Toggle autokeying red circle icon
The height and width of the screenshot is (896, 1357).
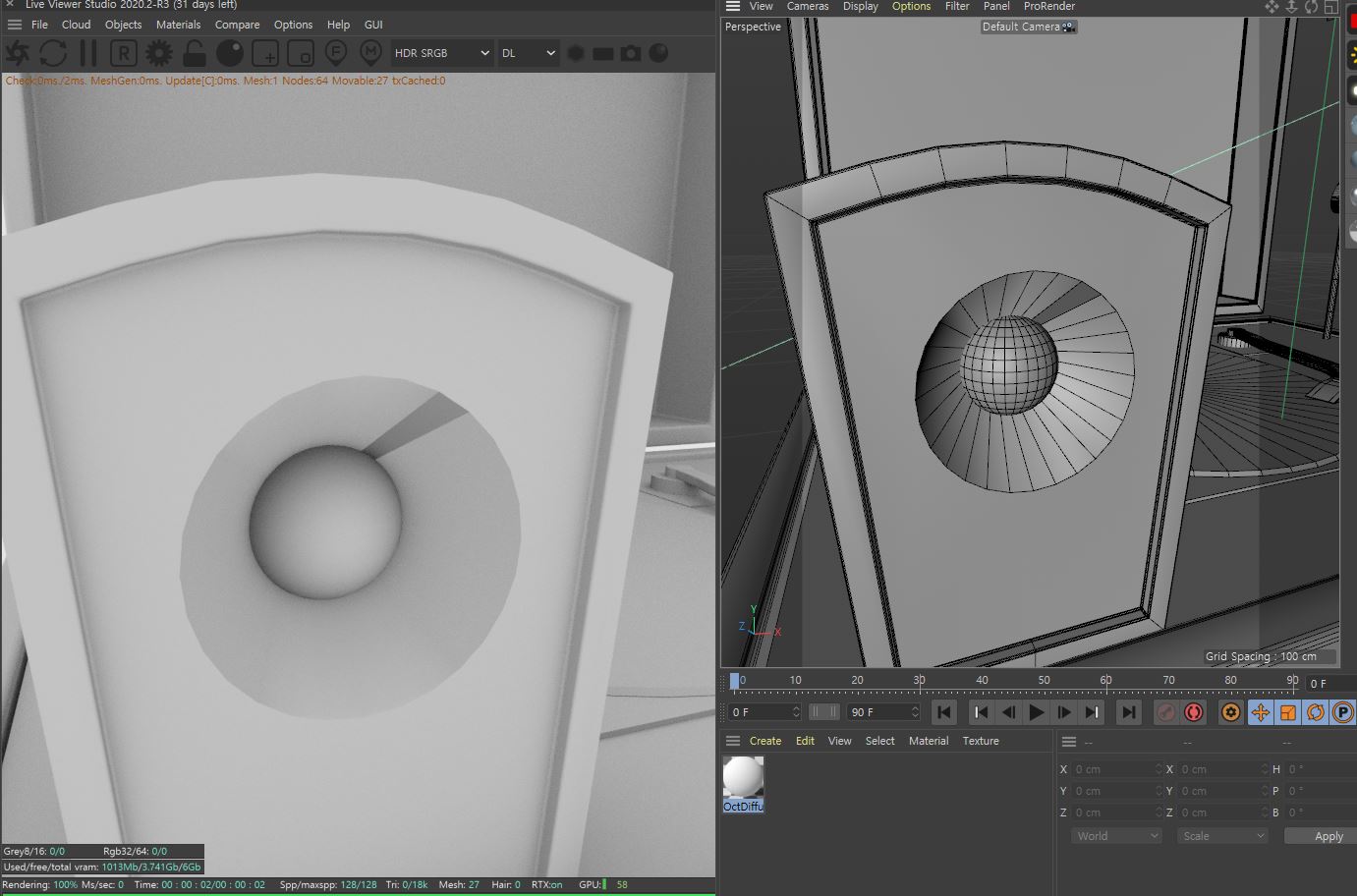[x=1194, y=712]
